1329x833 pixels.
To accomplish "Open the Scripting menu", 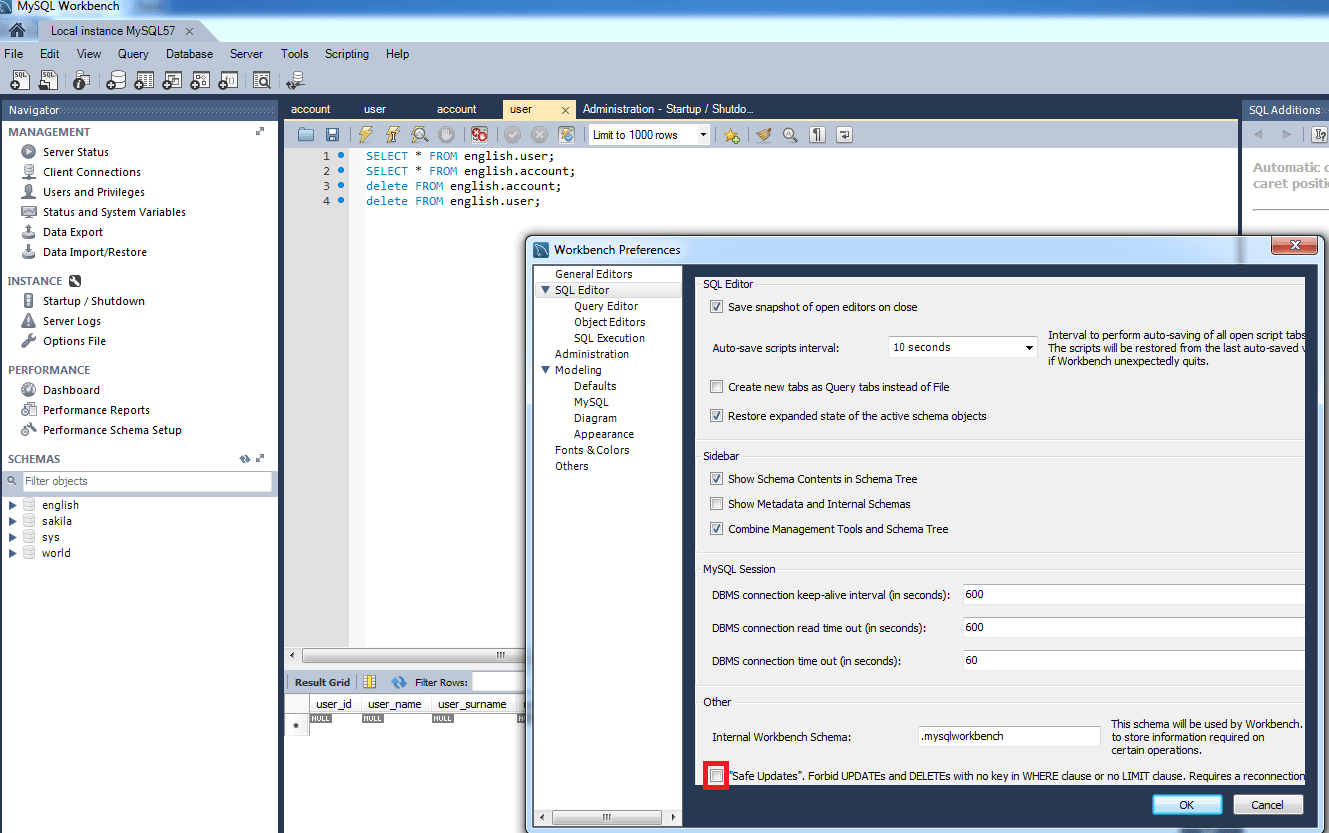I will [x=346, y=54].
